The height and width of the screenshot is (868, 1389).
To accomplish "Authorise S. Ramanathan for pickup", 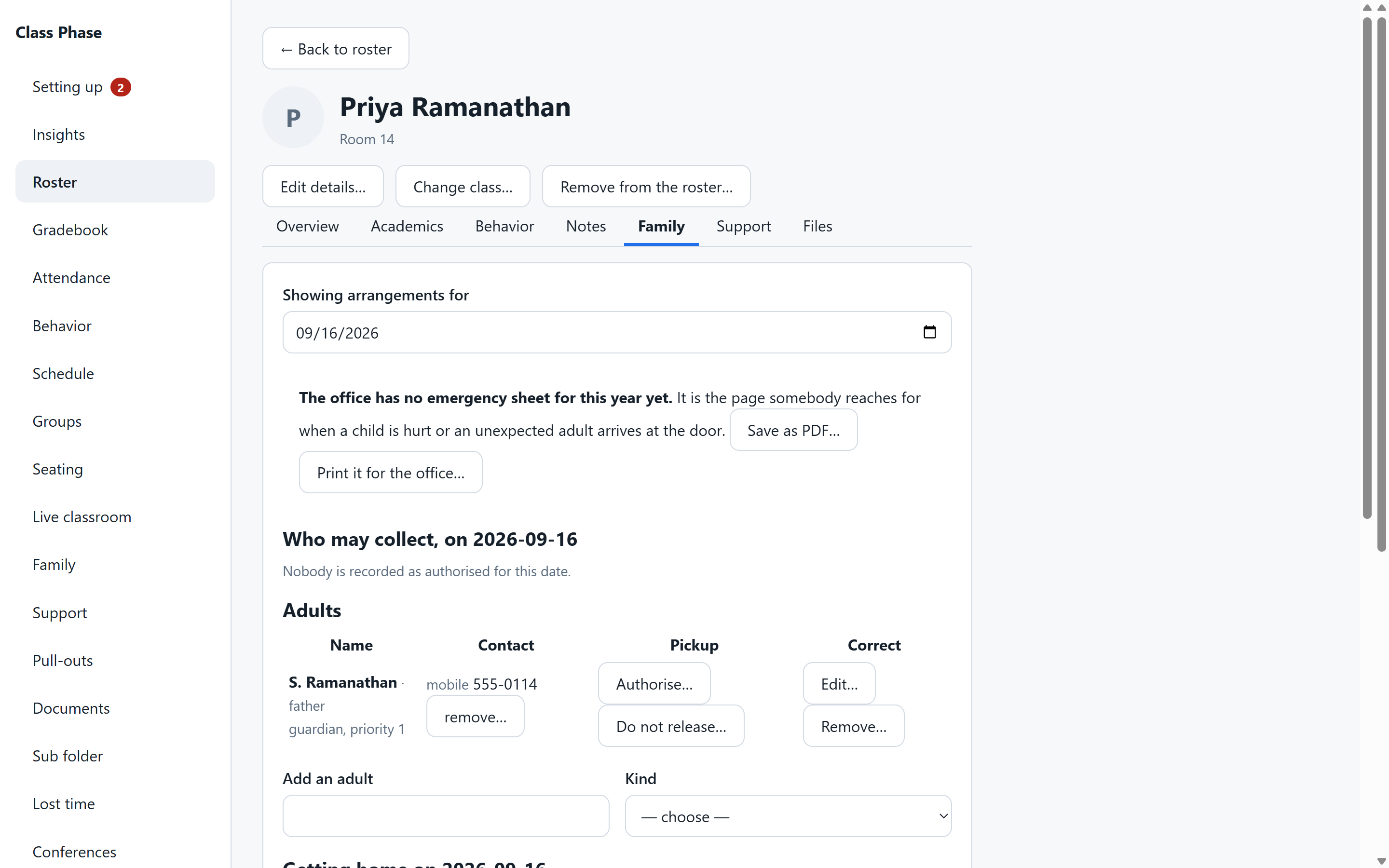I will 654,684.
